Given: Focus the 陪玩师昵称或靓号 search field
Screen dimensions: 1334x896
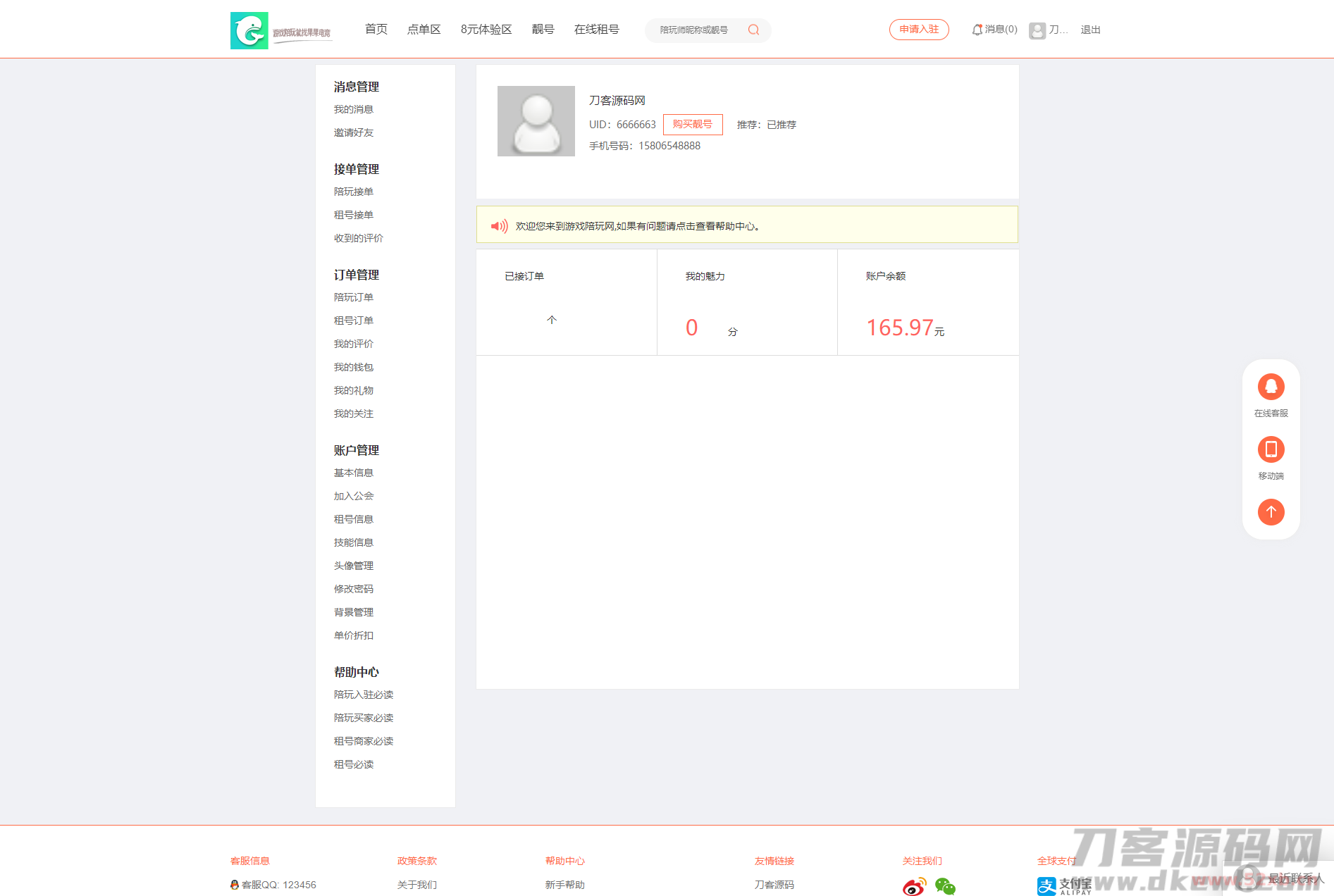Looking at the screenshot, I should tap(698, 30).
